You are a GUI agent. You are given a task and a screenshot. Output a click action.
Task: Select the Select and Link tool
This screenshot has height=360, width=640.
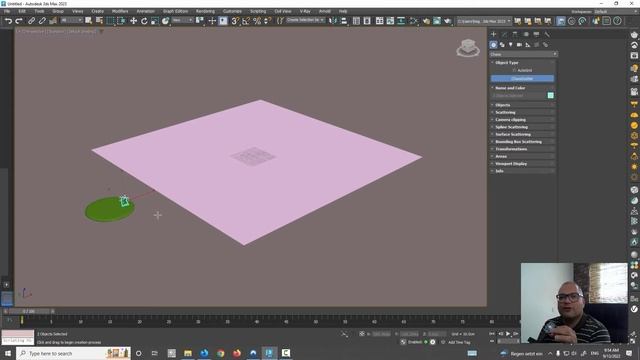coord(31,21)
